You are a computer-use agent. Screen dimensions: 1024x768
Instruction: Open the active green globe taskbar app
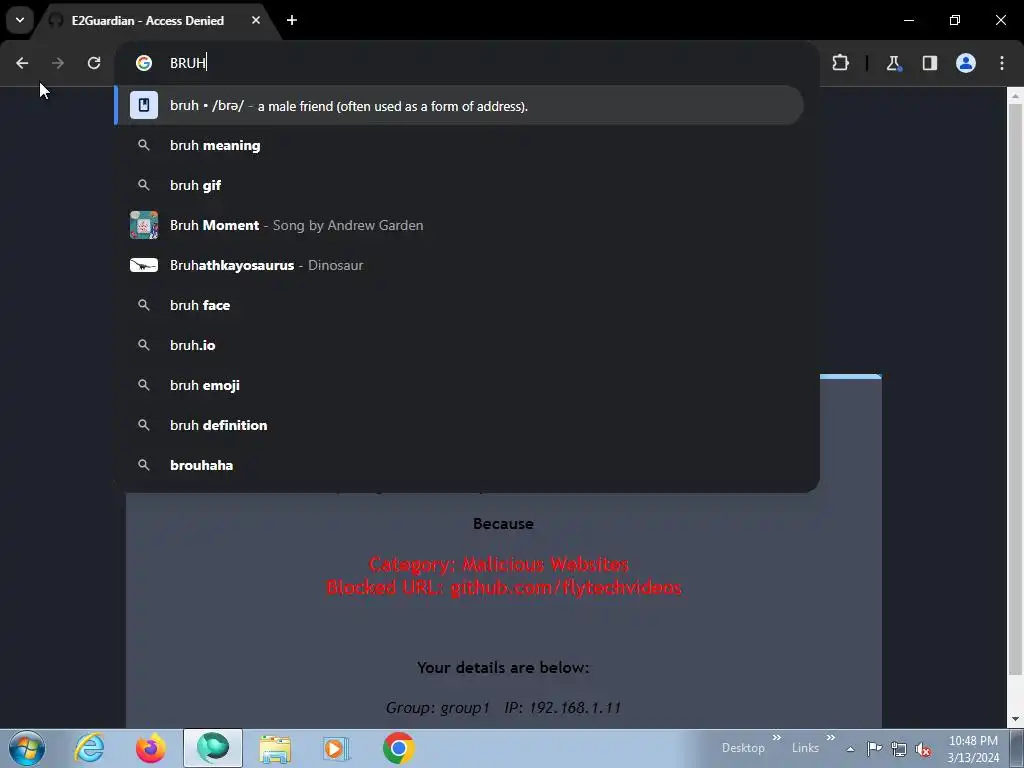[213, 748]
